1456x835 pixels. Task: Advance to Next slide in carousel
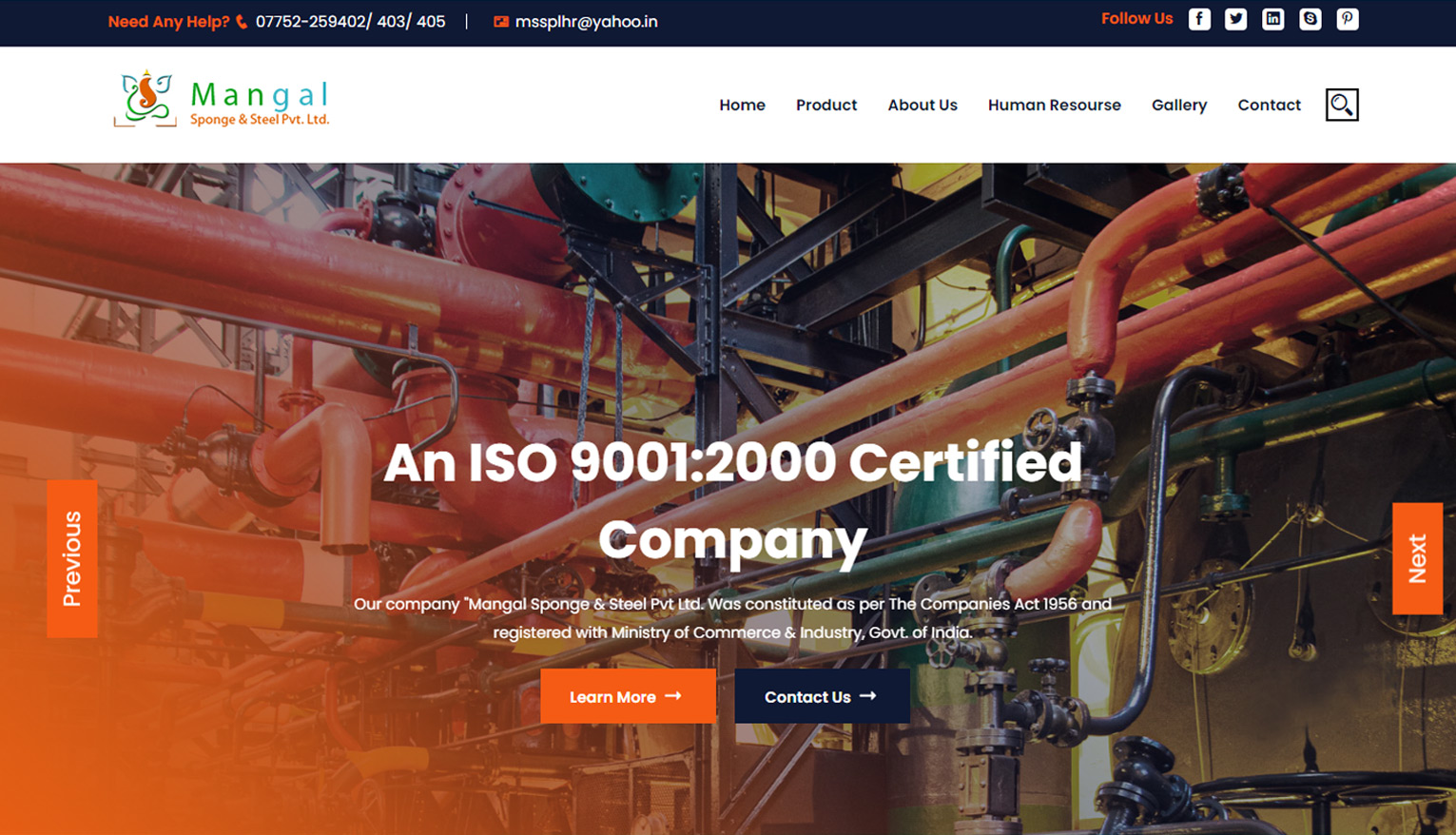tap(1417, 558)
